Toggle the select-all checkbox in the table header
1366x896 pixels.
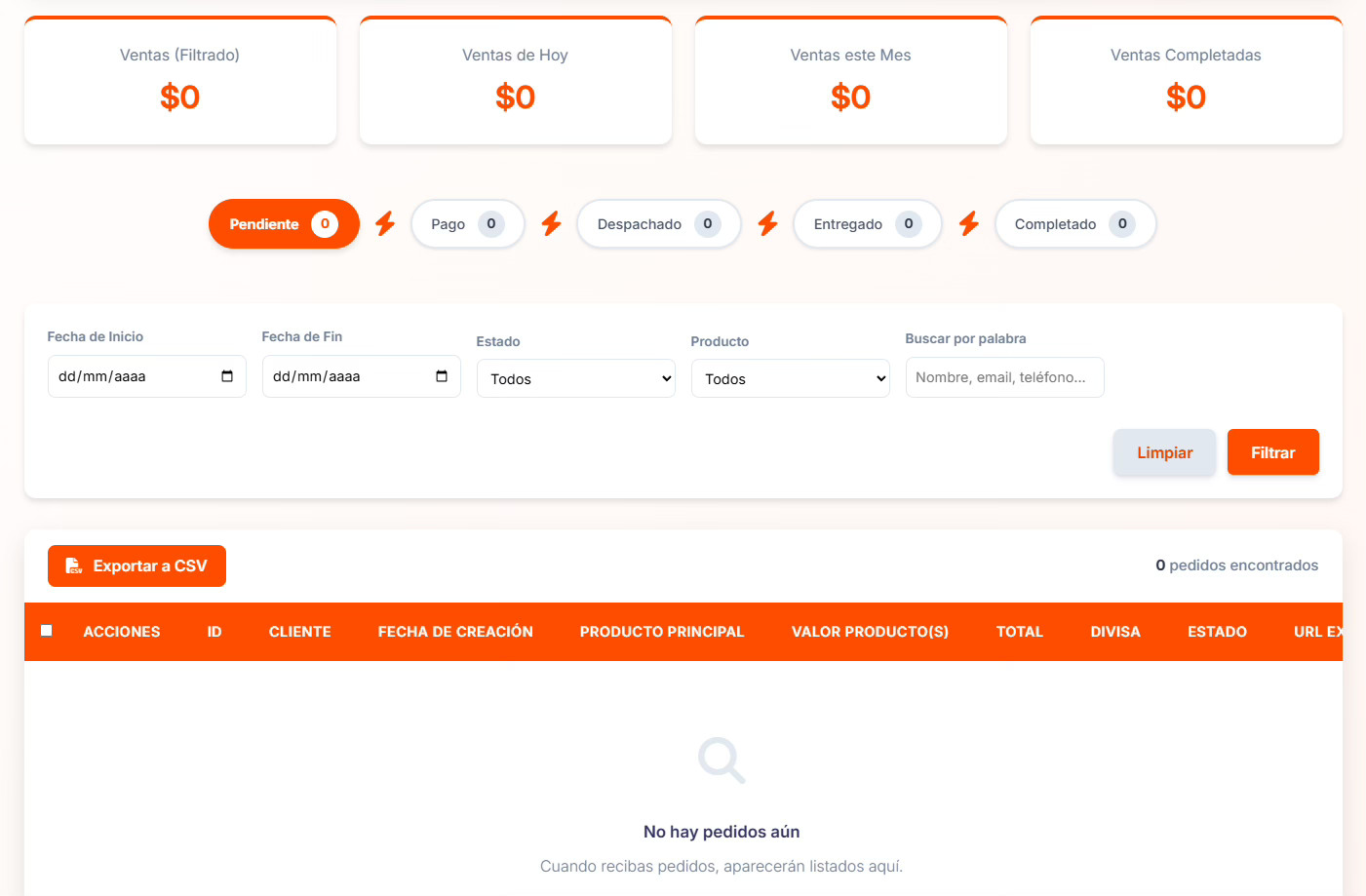click(x=46, y=631)
